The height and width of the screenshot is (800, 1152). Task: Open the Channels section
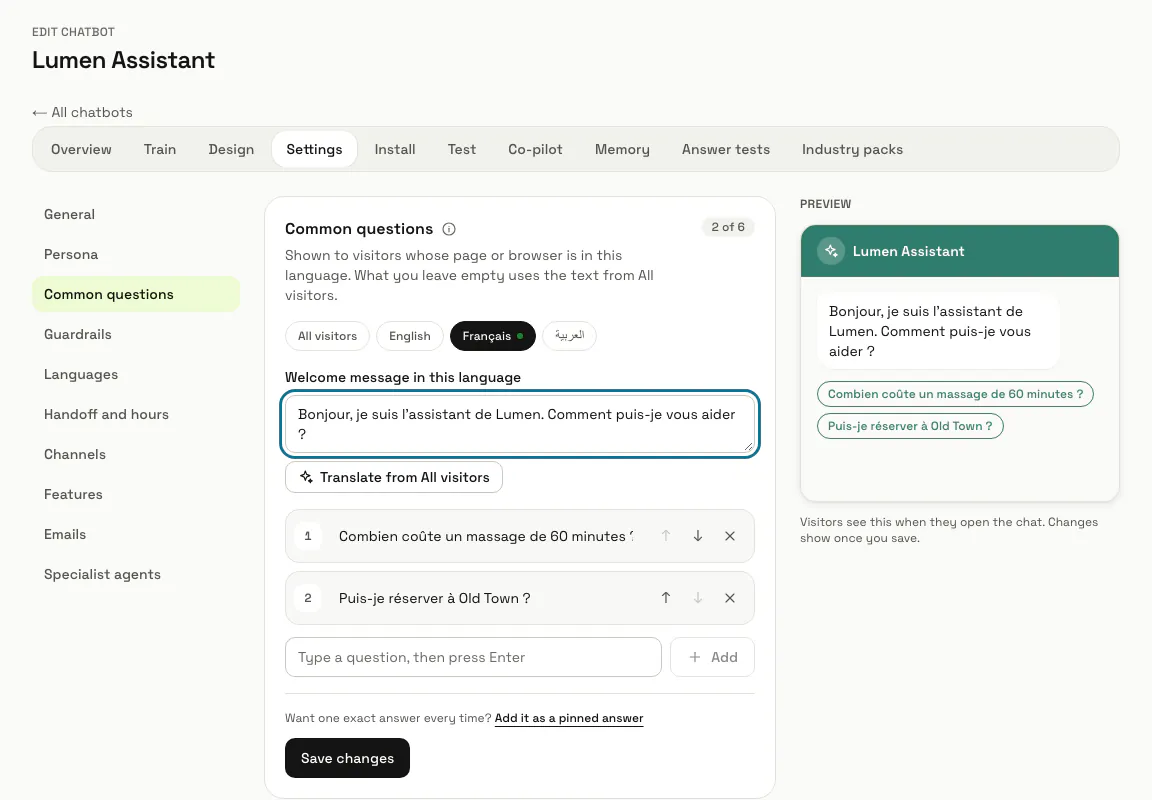point(136,455)
